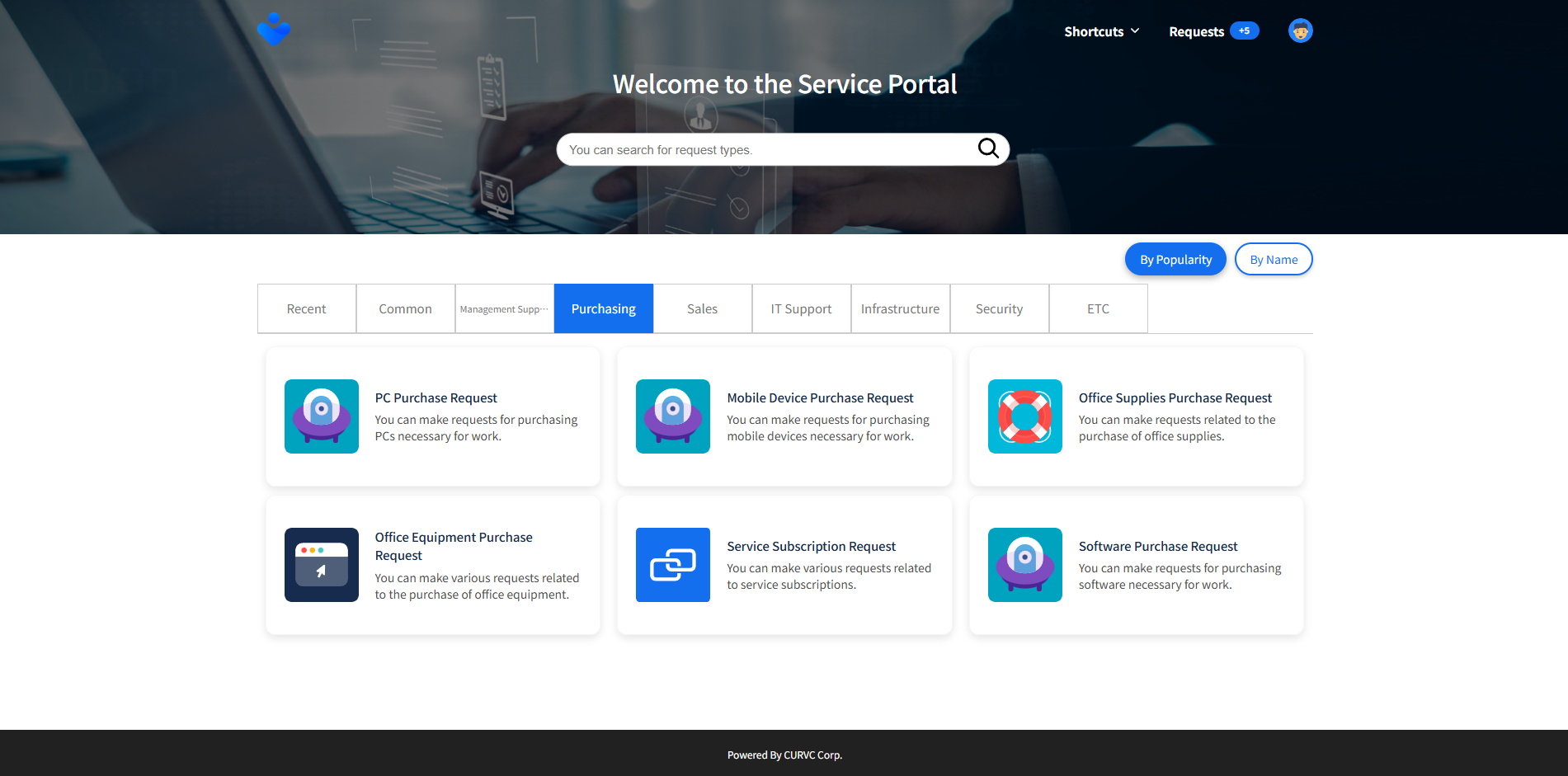The height and width of the screenshot is (776, 1568).
Task: Open PC Purchase Request title
Action: click(x=436, y=397)
